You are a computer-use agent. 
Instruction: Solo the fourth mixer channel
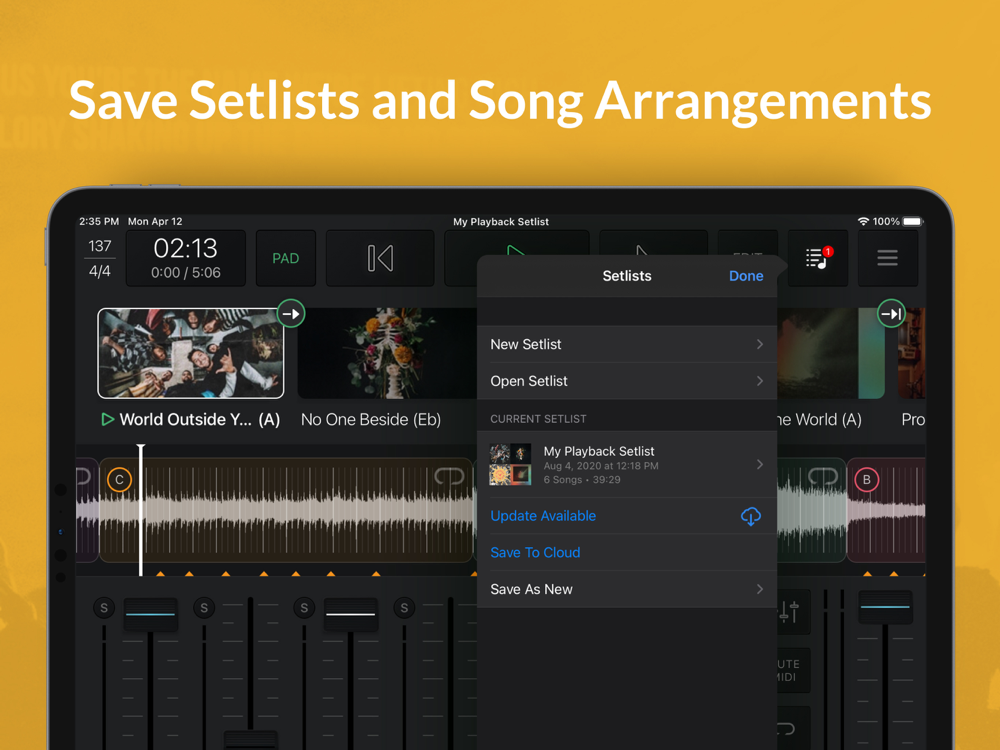point(404,608)
